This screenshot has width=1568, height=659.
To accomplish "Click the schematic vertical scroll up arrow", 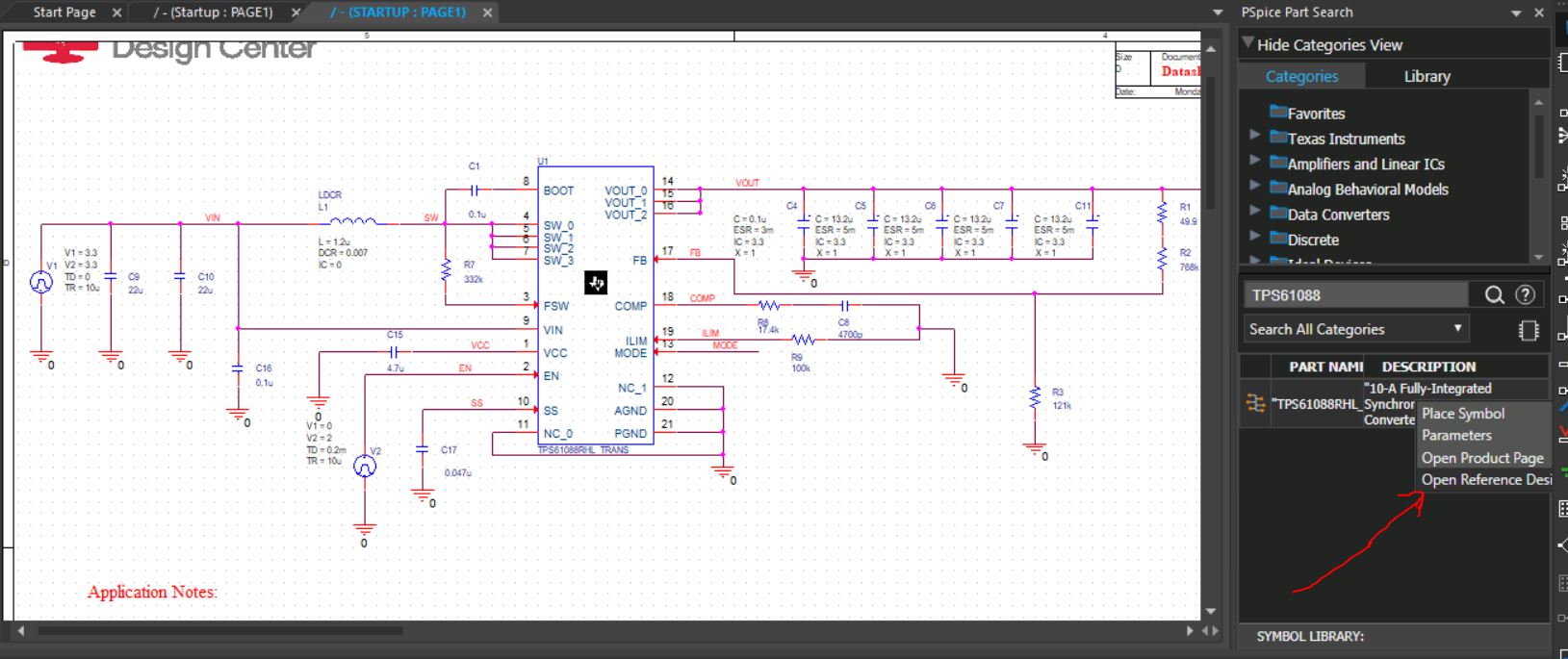I will 1211,48.
